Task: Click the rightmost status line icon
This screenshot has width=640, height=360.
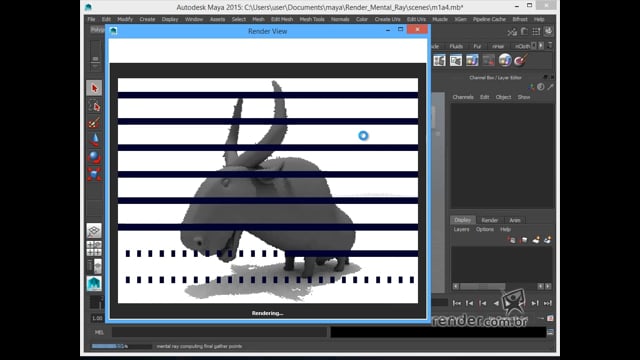Action: click(x=549, y=31)
